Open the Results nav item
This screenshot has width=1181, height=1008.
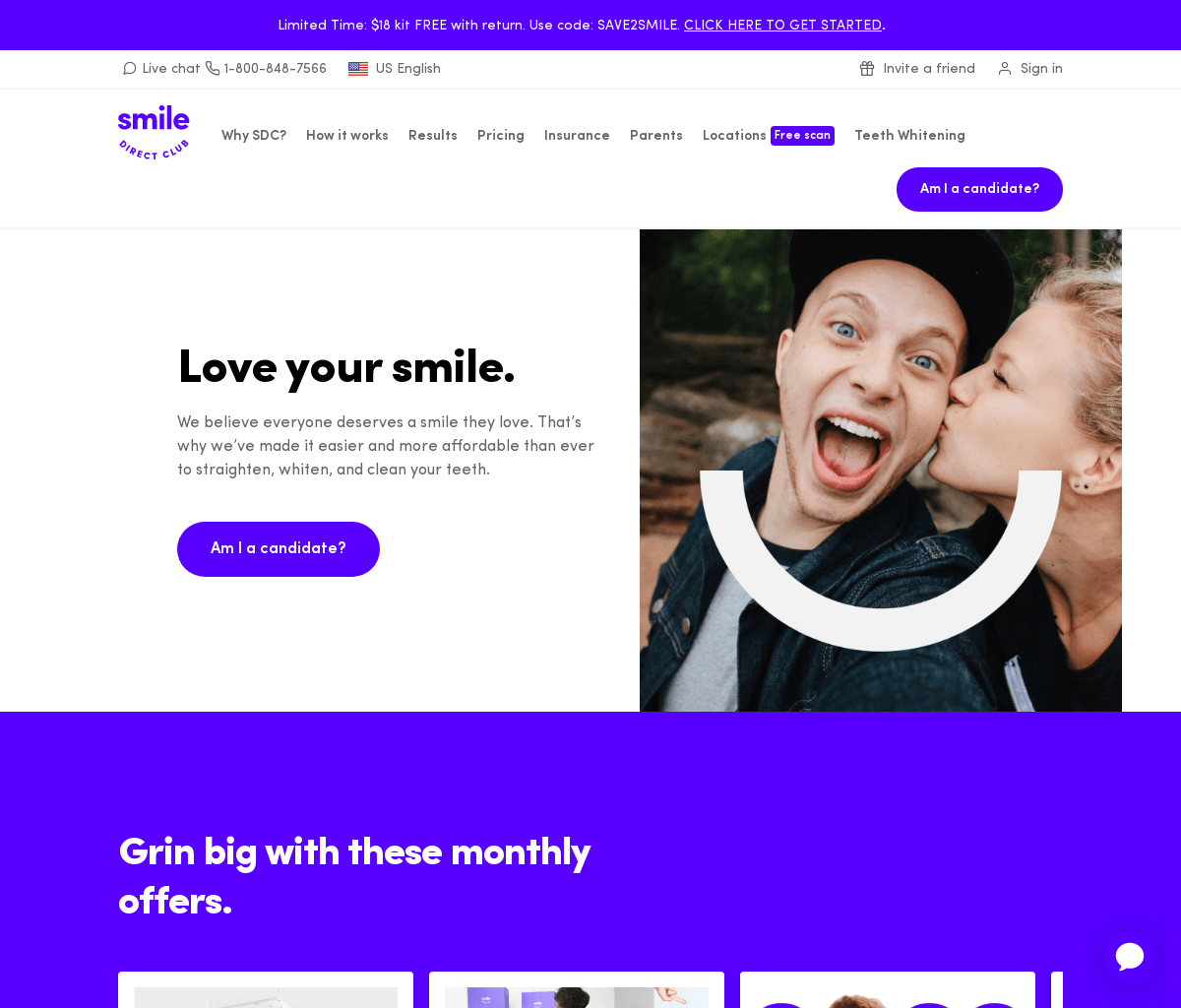click(433, 136)
